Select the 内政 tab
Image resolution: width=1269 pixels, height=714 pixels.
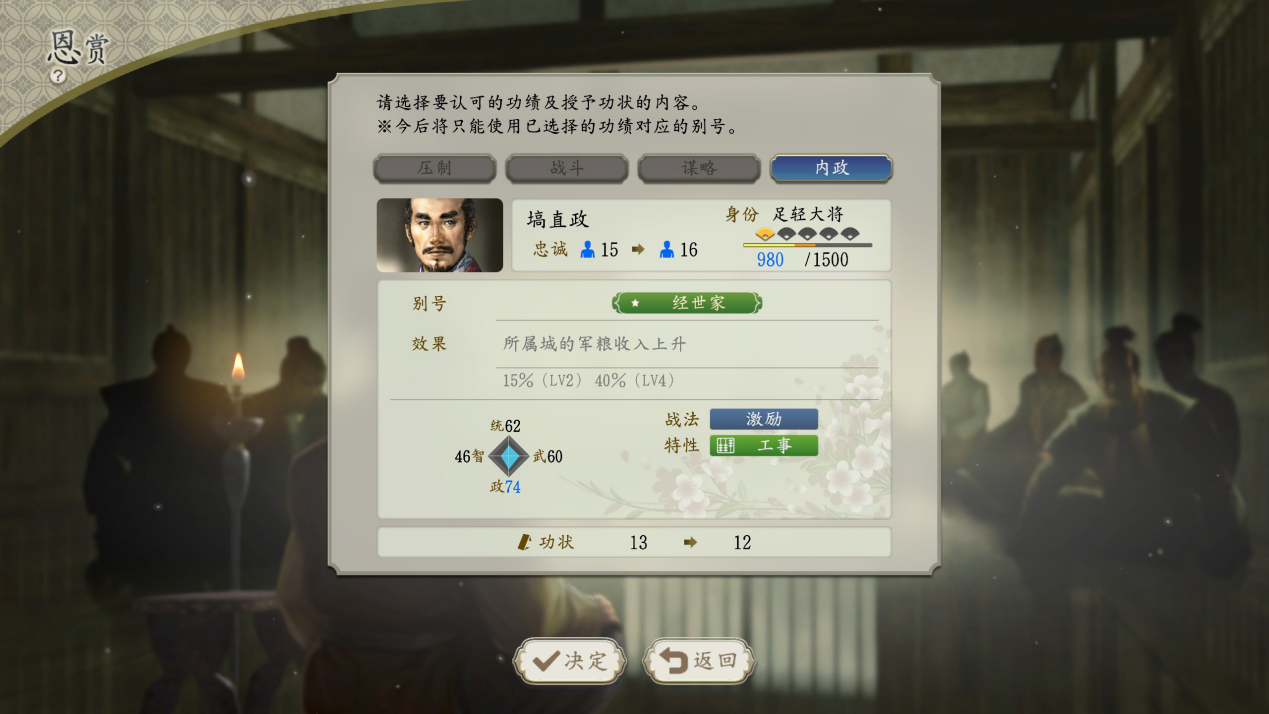coord(831,168)
